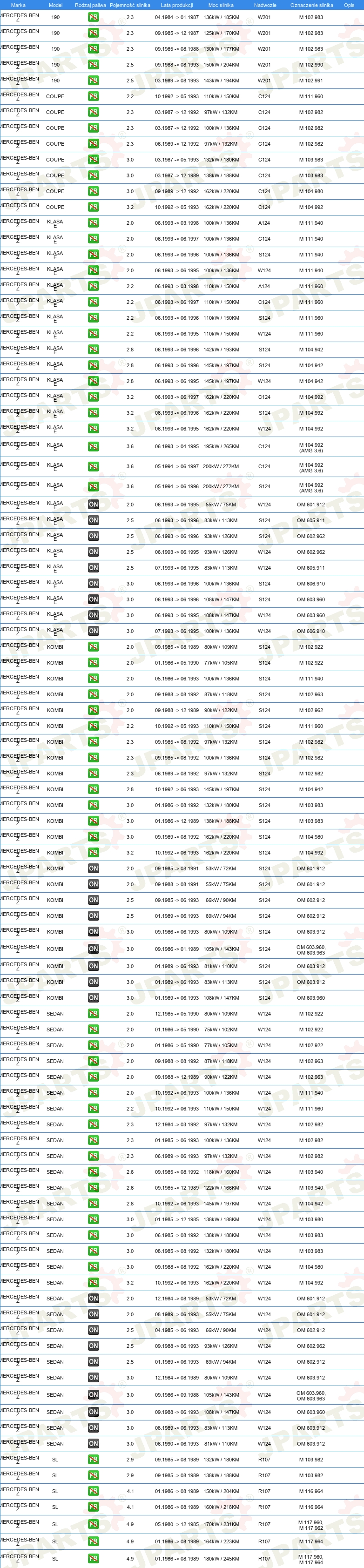Viewport: 364px width, 1568px height.
Task: Click the '04.1984 -> 01.1987' production date cell
Action: tap(176, 17)
